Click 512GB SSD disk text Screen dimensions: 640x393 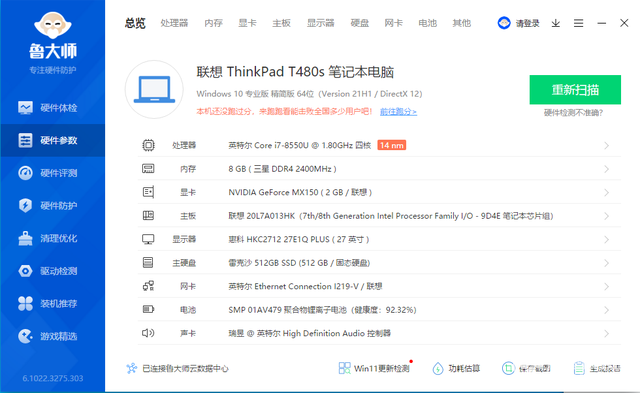pos(299,263)
